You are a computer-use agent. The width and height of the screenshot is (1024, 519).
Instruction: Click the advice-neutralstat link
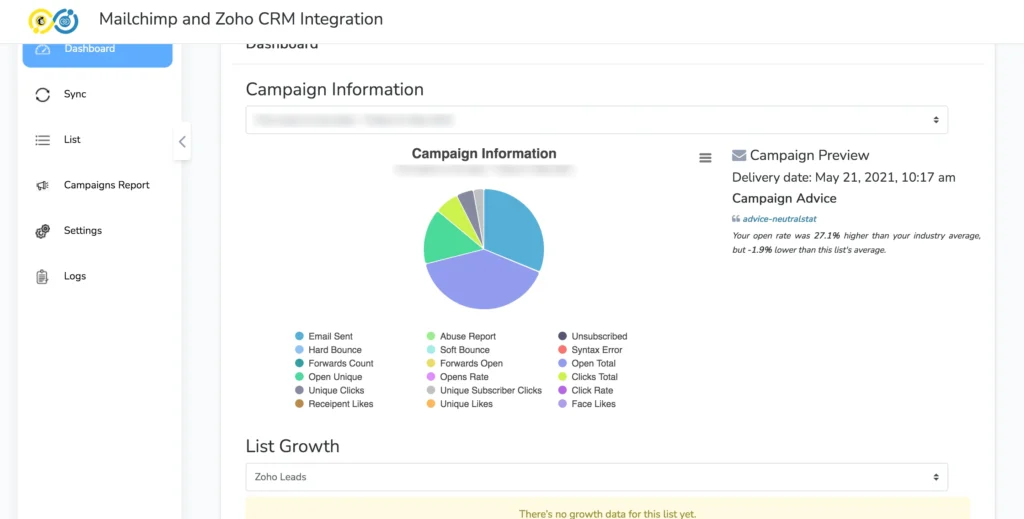click(x=779, y=219)
